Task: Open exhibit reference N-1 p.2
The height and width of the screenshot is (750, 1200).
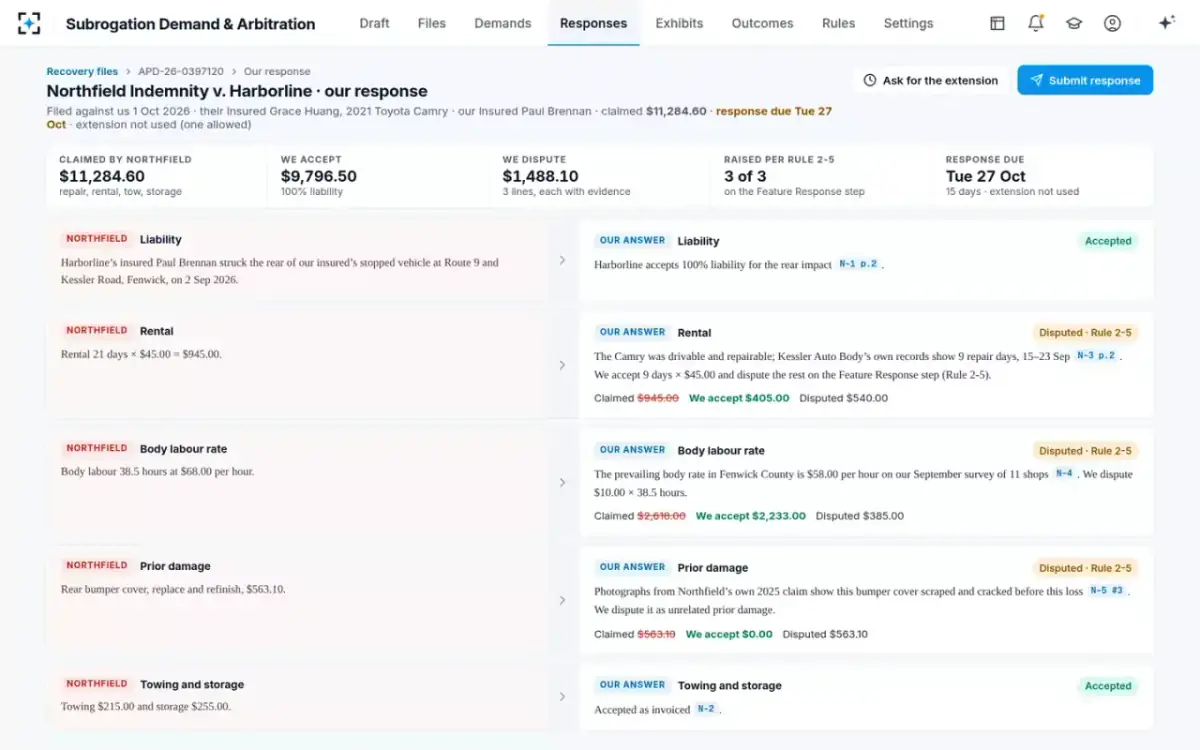Action: tap(858, 264)
